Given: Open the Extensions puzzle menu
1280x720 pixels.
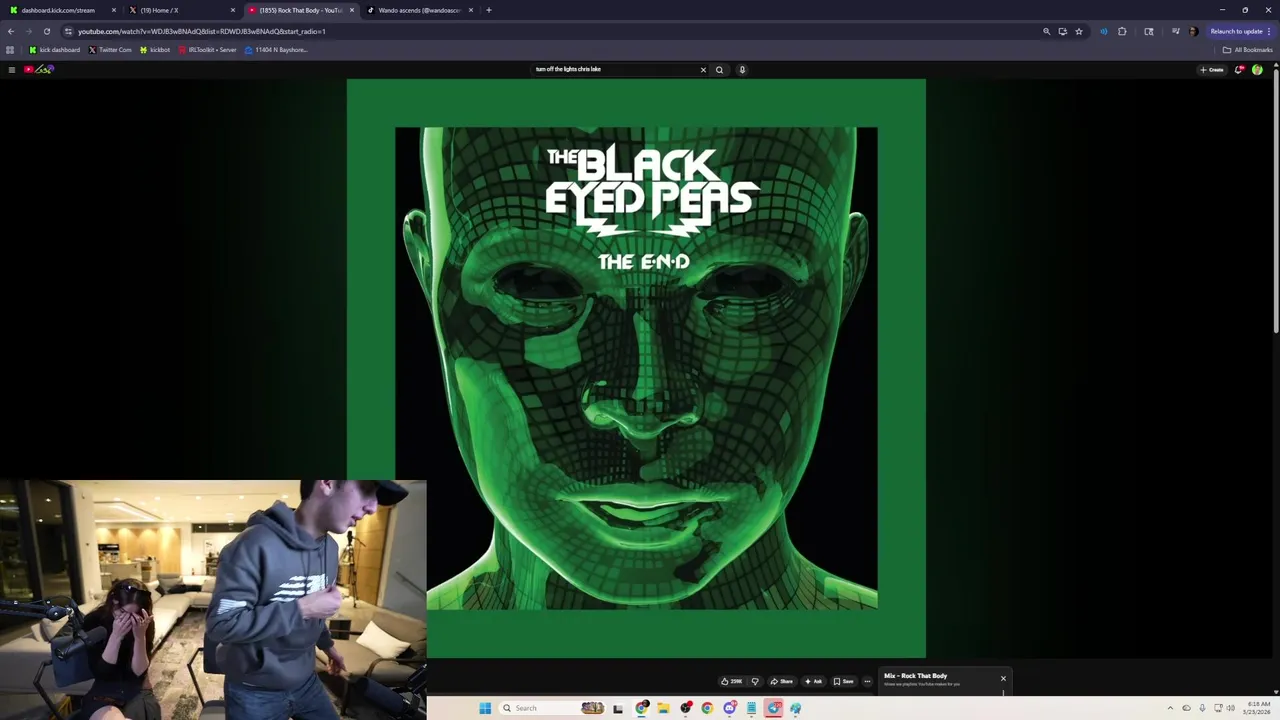Looking at the screenshot, I should click(1122, 31).
